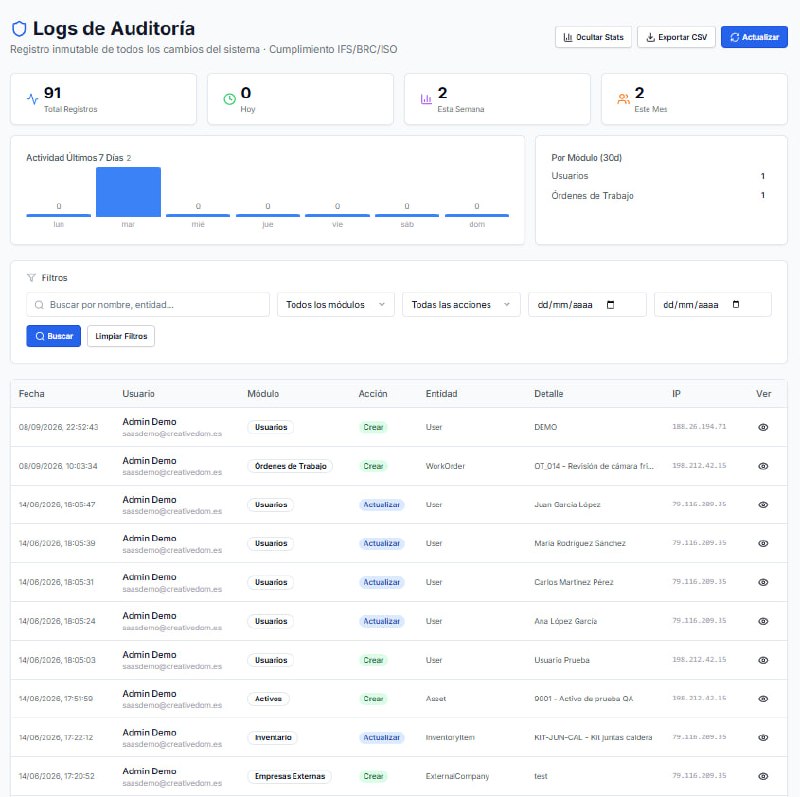Click the Empresas Externas module badge
Viewport: 800px width, 797px height.
coord(290,776)
